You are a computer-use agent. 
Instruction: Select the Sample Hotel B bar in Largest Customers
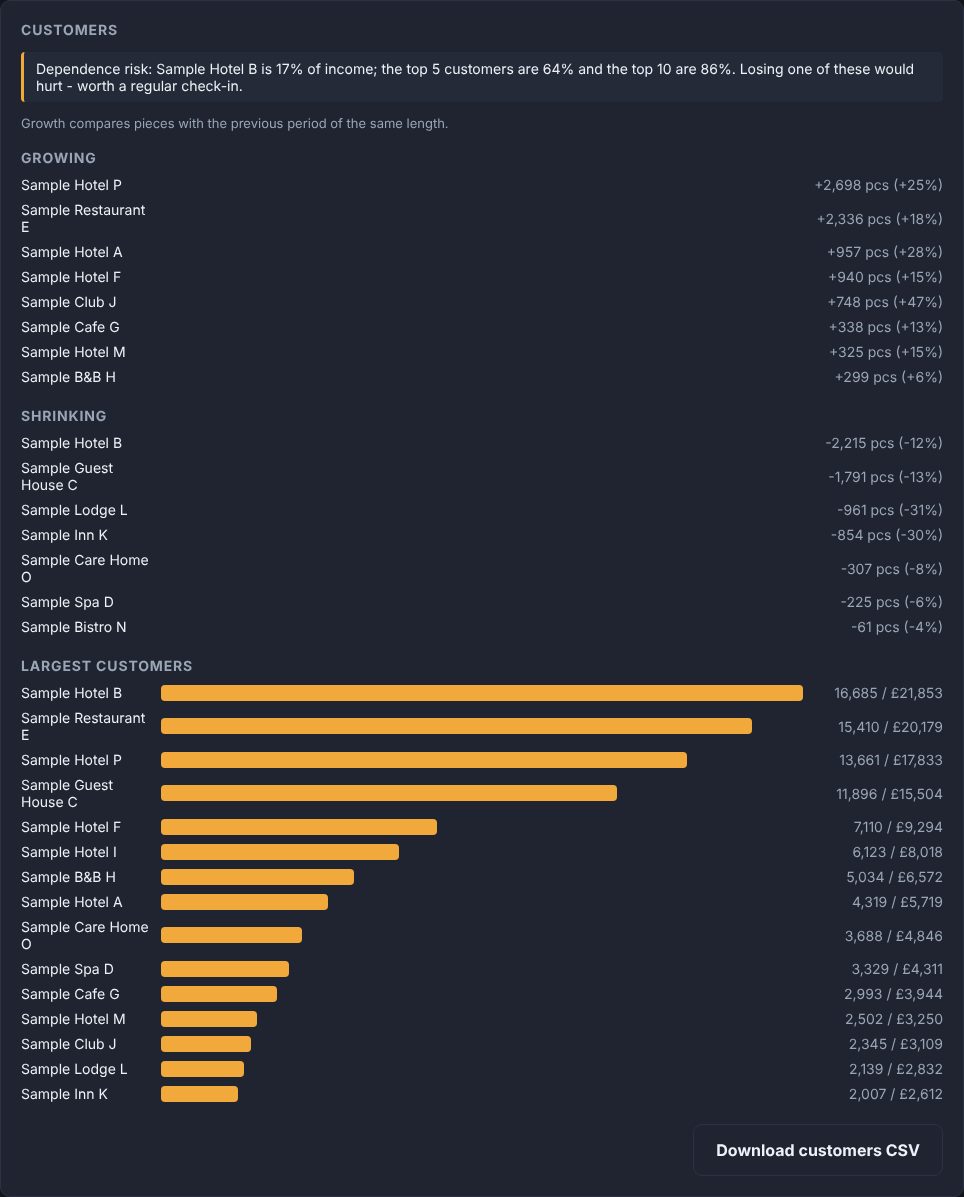(482, 693)
